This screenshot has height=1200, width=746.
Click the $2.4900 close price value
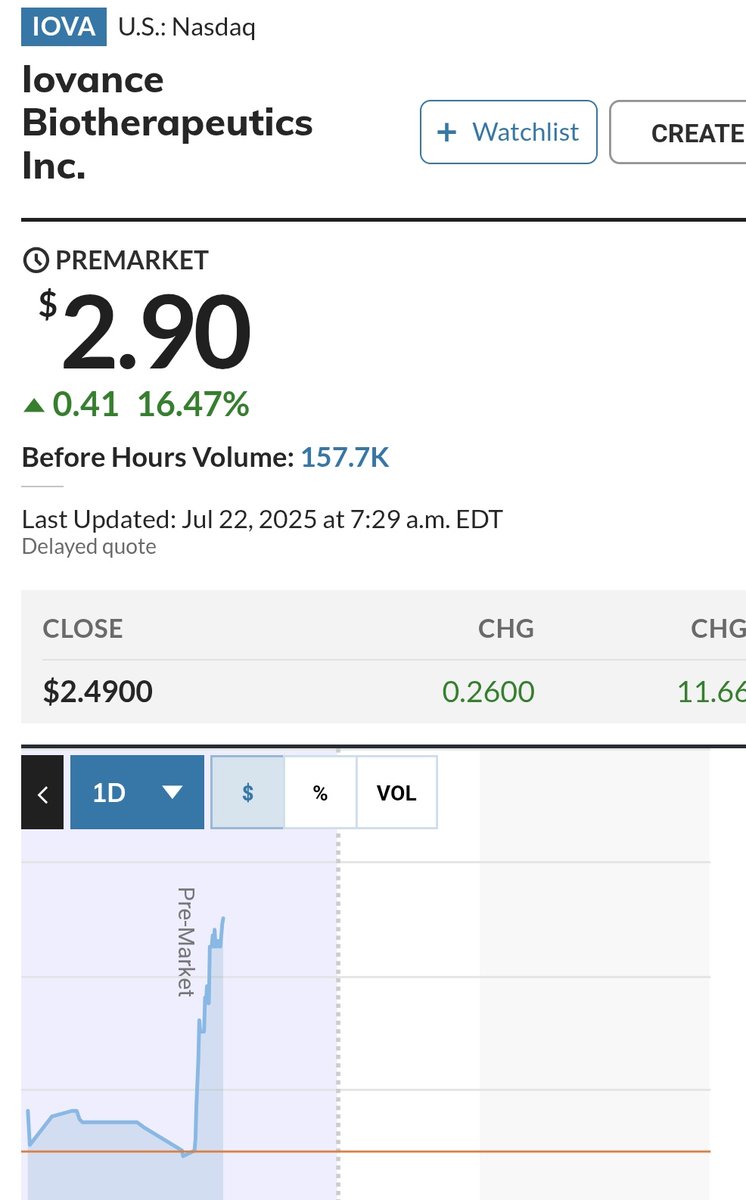(x=98, y=691)
